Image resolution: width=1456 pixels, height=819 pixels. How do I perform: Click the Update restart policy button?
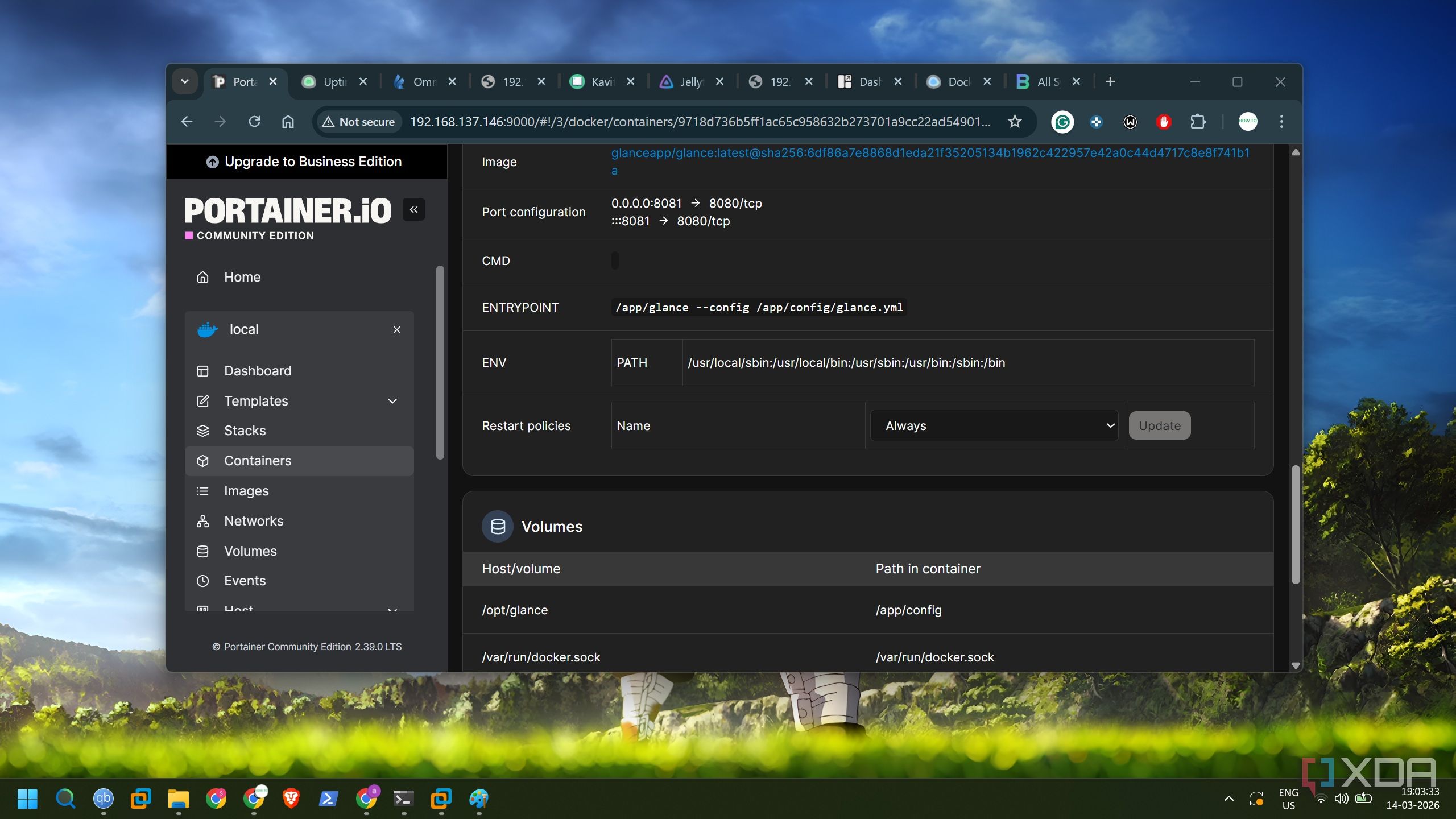click(x=1159, y=425)
